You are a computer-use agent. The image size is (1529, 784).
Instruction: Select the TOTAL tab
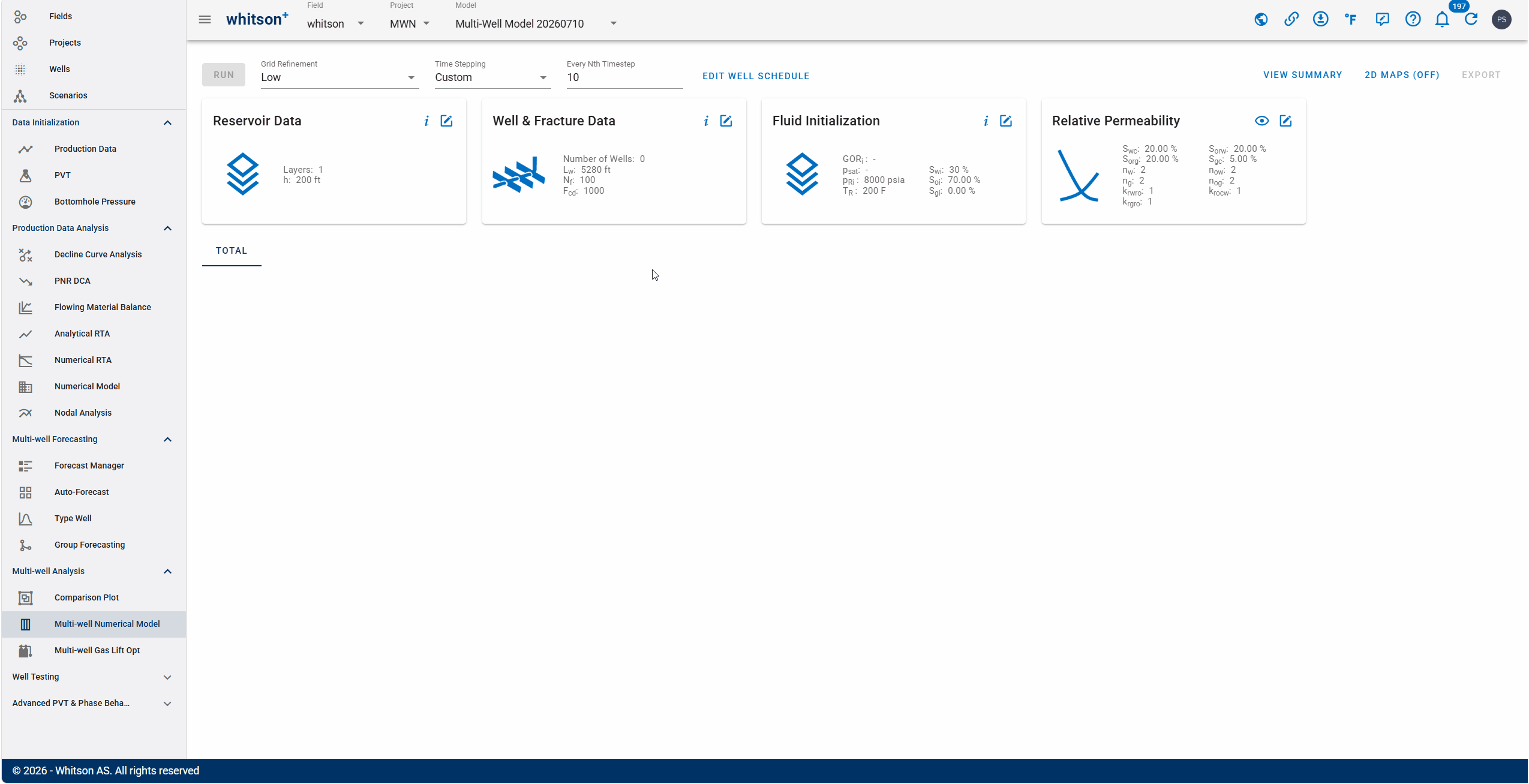click(232, 251)
